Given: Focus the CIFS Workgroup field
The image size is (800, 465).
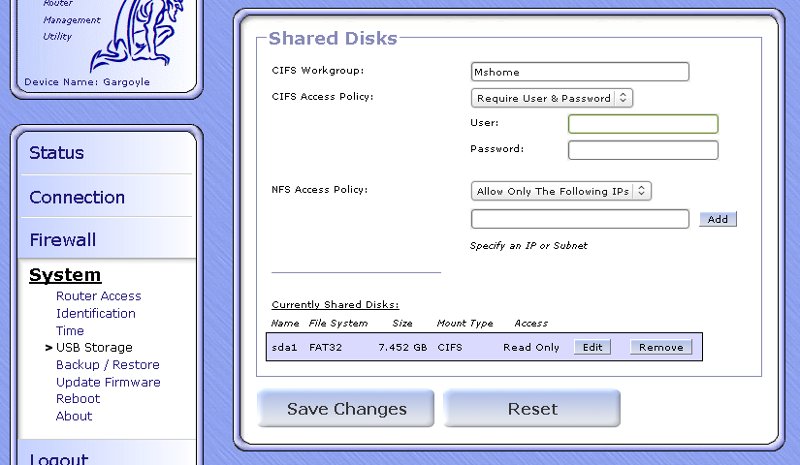Looking at the screenshot, I should (x=580, y=72).
